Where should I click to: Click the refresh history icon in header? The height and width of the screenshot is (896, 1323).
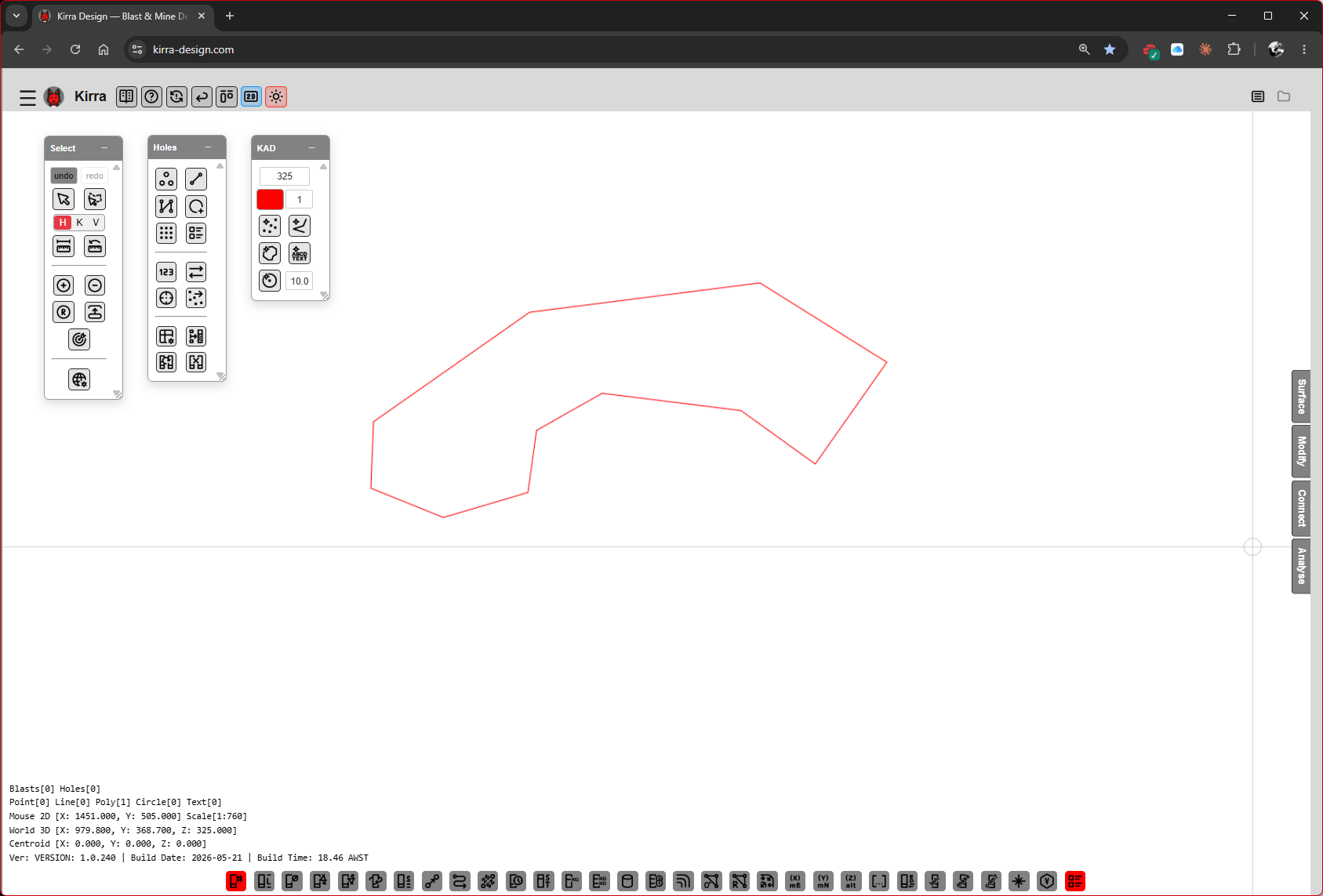[x=176, y=96]
